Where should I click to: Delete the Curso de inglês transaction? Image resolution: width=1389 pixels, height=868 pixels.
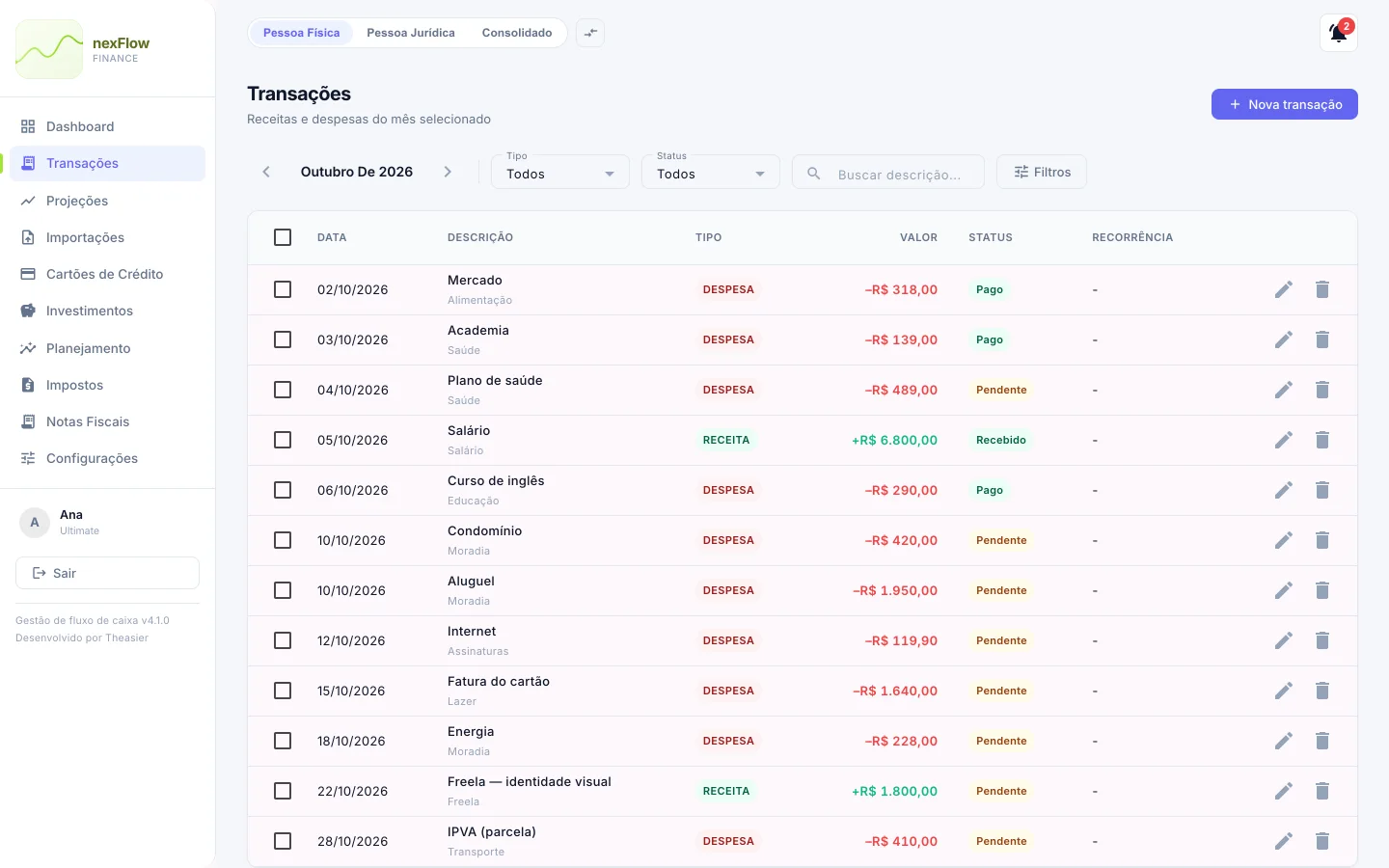pyautogui.click(x=1322, y=490)
